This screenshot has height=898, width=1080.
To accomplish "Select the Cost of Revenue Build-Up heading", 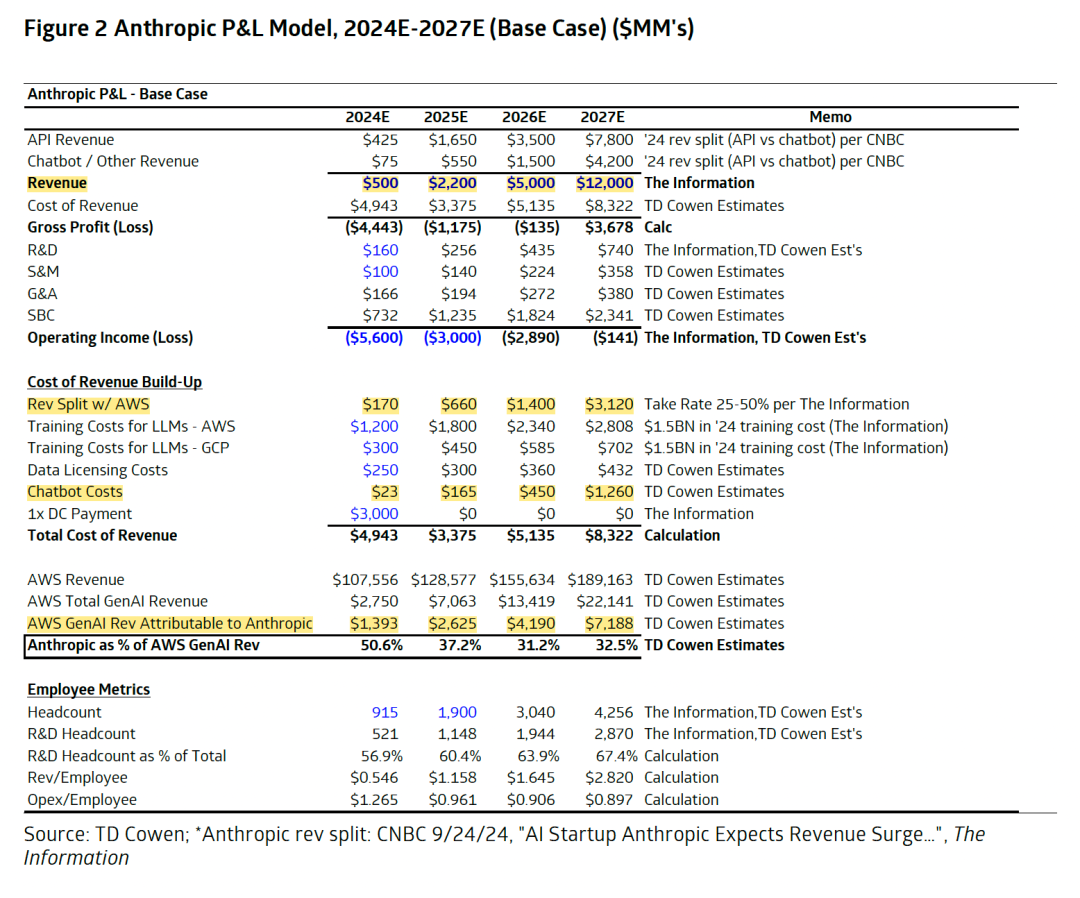I will 114,382.
